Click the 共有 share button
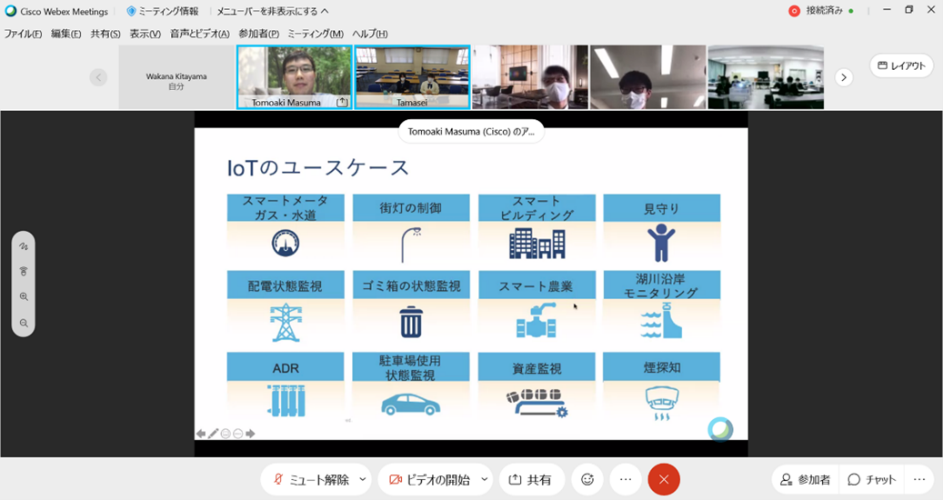The width and height of the screenshot is (943, 500). (x=531, y=480)
